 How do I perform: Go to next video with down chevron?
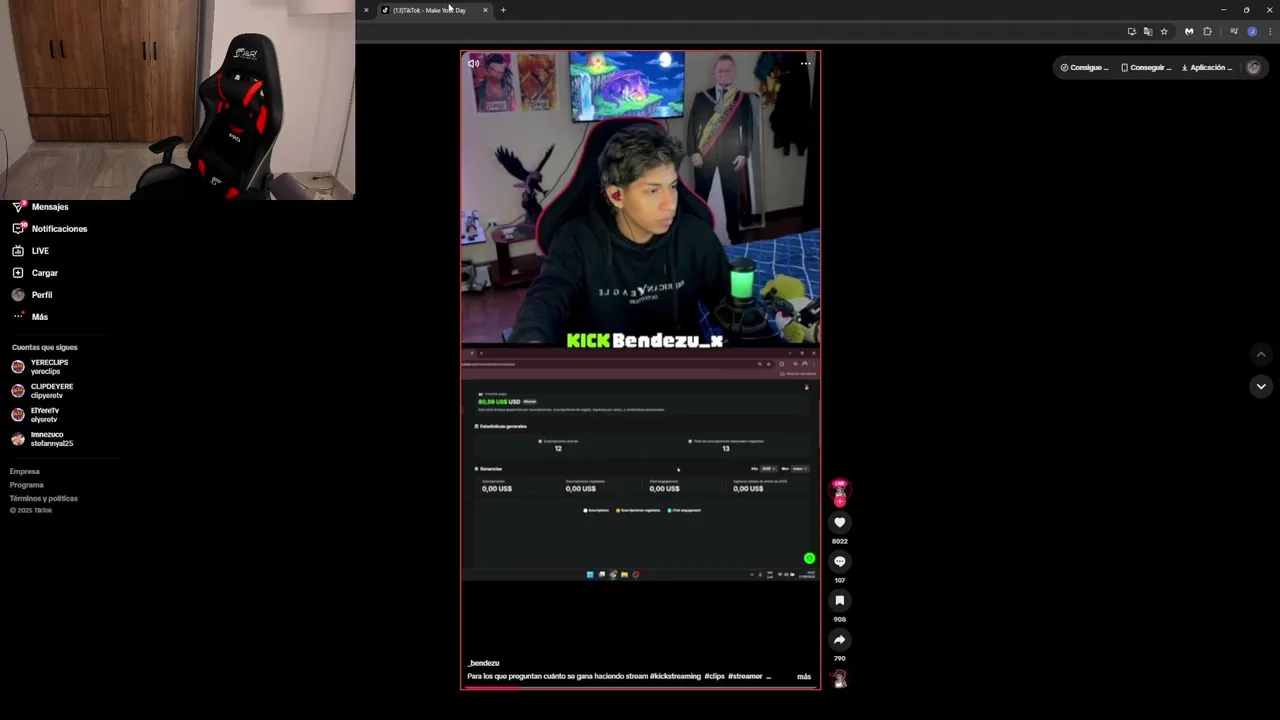[1260, 386]
